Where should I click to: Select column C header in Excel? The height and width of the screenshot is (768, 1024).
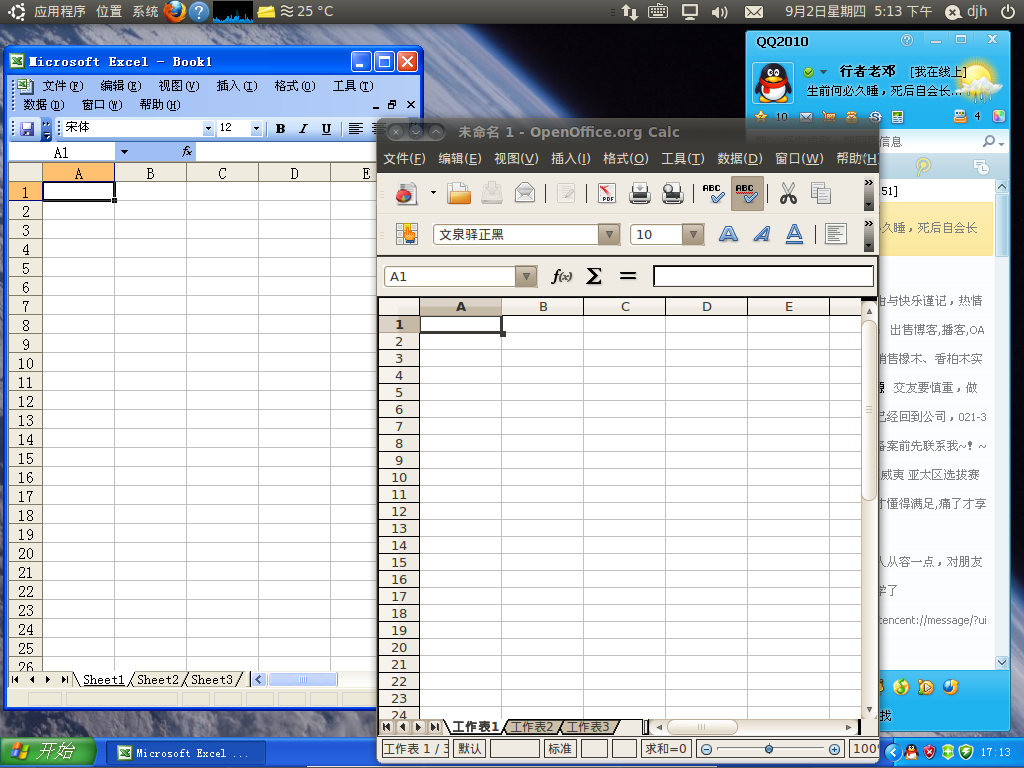pos(222,173)
